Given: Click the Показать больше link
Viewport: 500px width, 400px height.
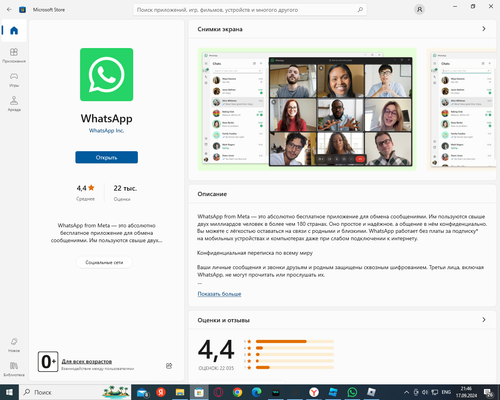Looking at the screenshot, I should pos(219,294).
